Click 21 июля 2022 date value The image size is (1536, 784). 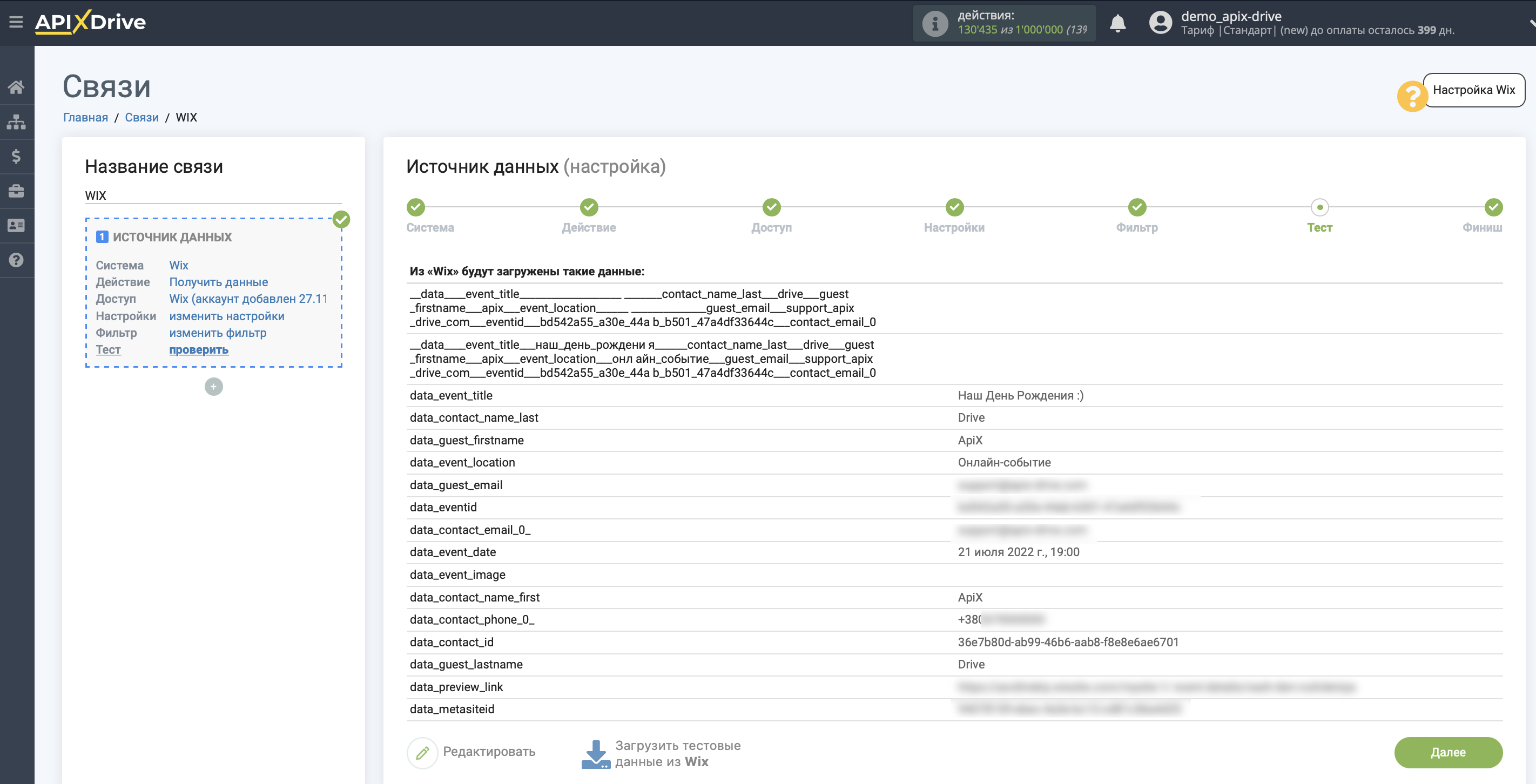(1019, 552)
